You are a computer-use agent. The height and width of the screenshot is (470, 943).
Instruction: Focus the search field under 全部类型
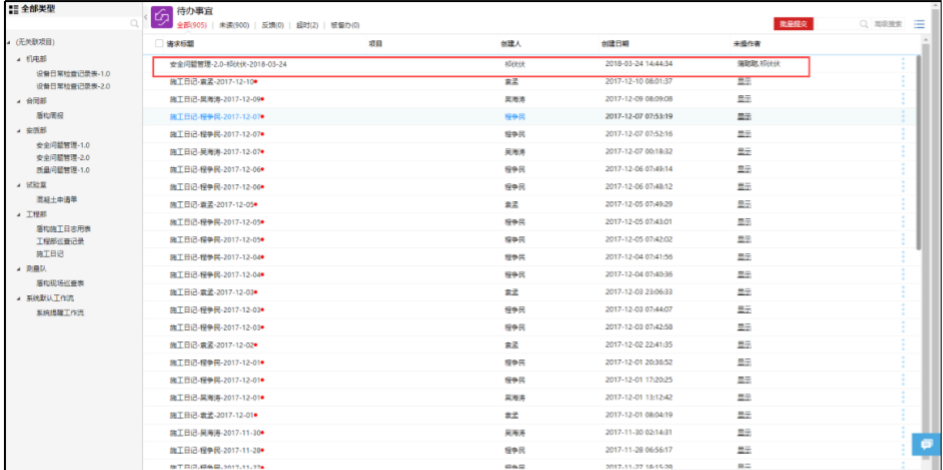[x=68, y=24]
